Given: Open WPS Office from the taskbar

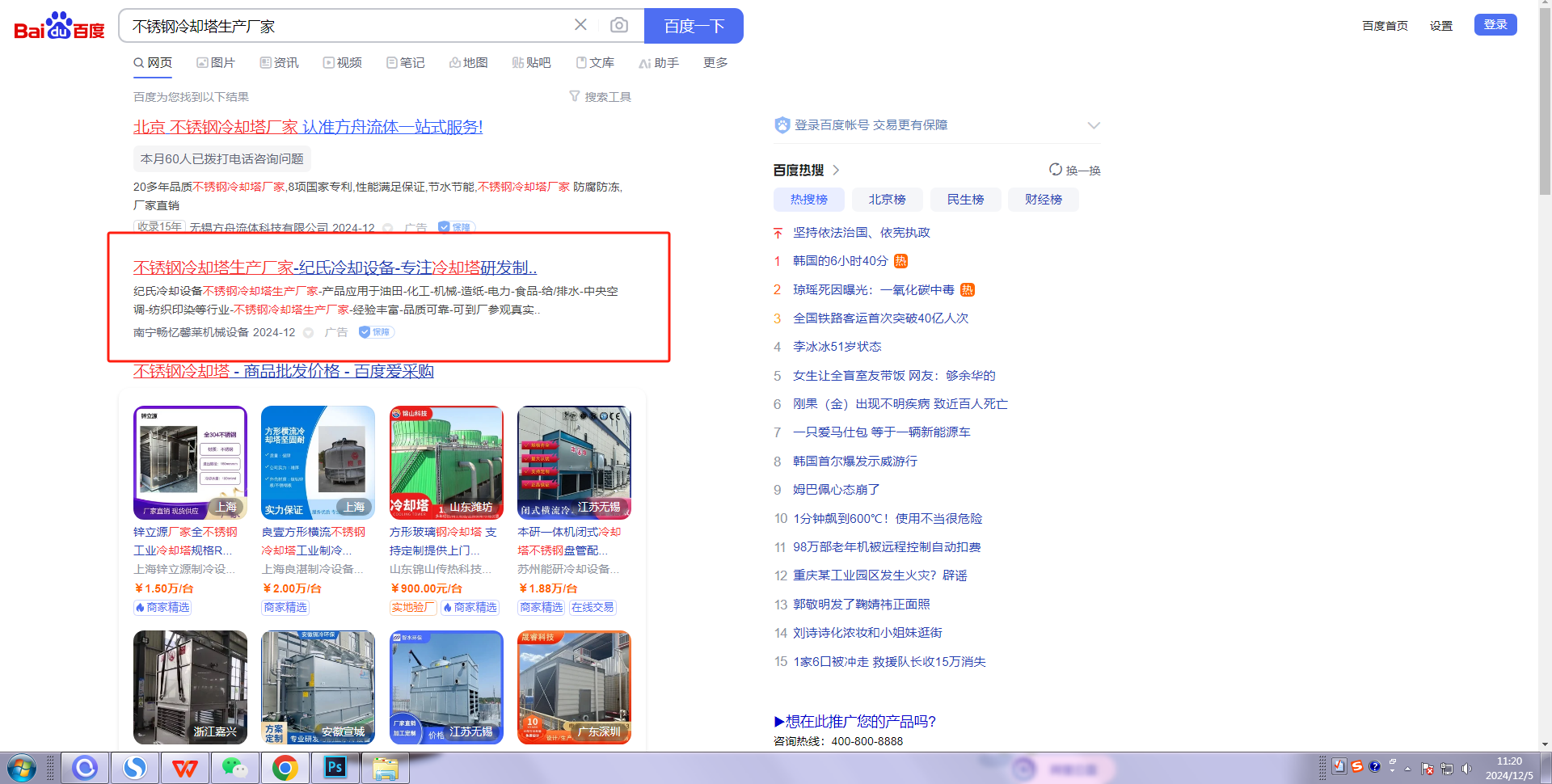Looking at the screenshot, I should point(185,768).
